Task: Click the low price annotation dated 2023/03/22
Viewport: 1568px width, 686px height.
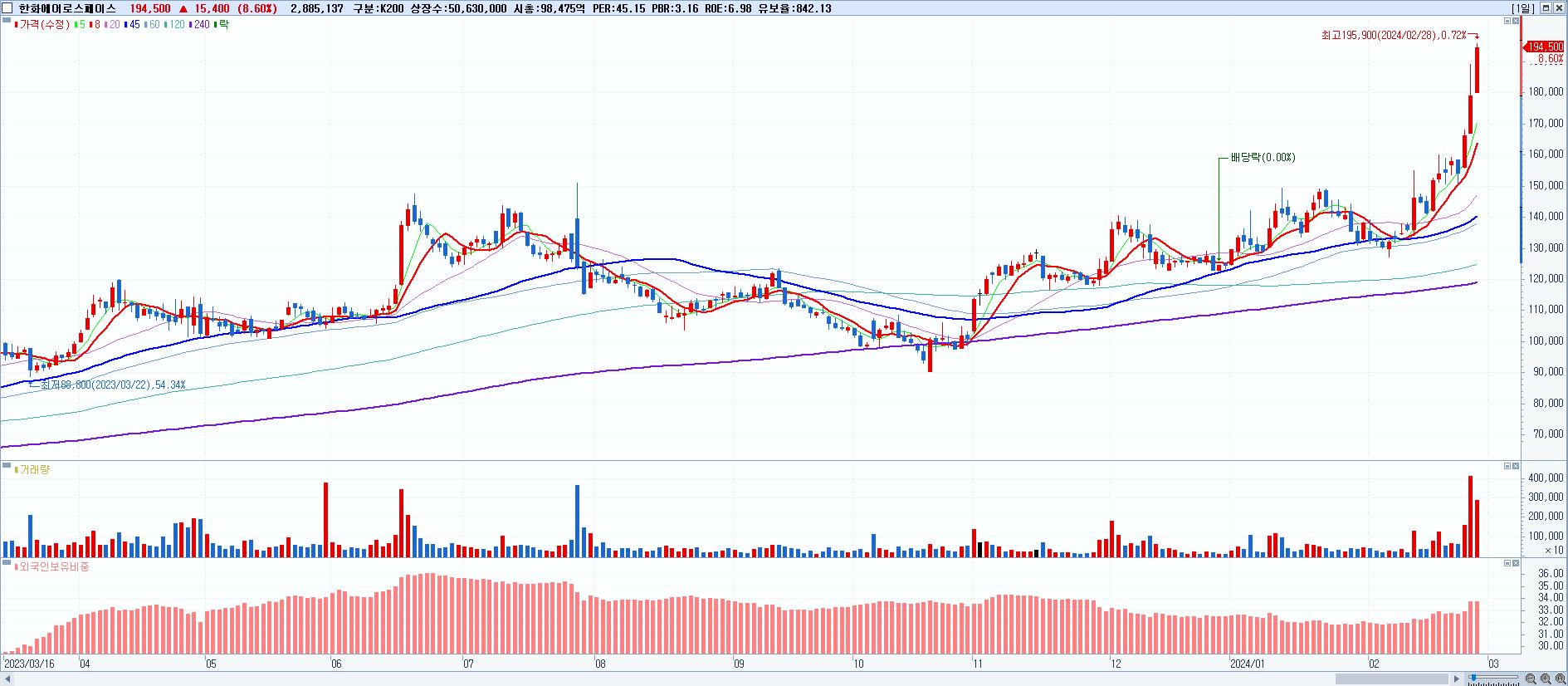Action: 113,385
